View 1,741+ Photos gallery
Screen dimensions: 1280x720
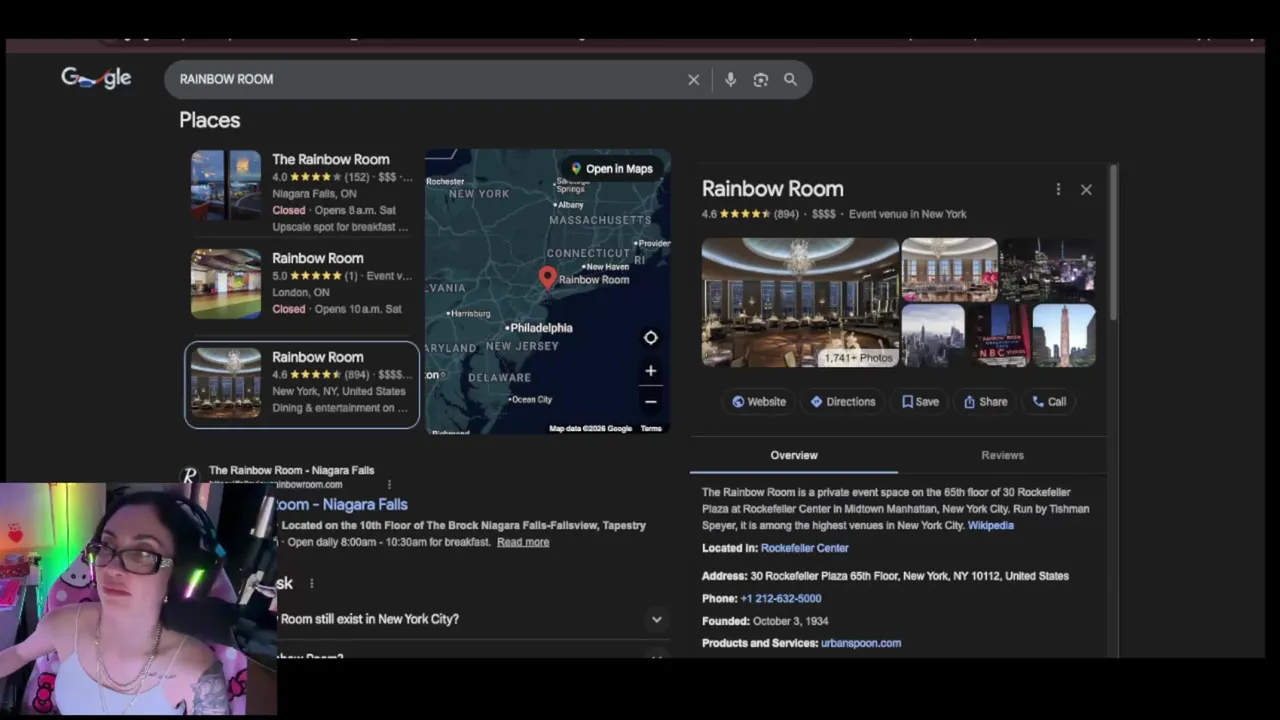[858, 358]
